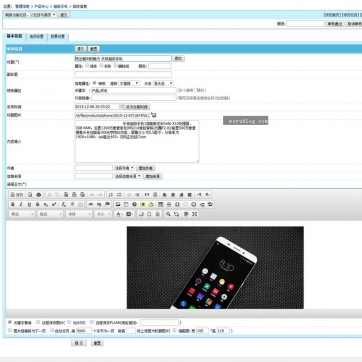Open the headline level dropdown

pyautogui.click(x=163, y=83)
